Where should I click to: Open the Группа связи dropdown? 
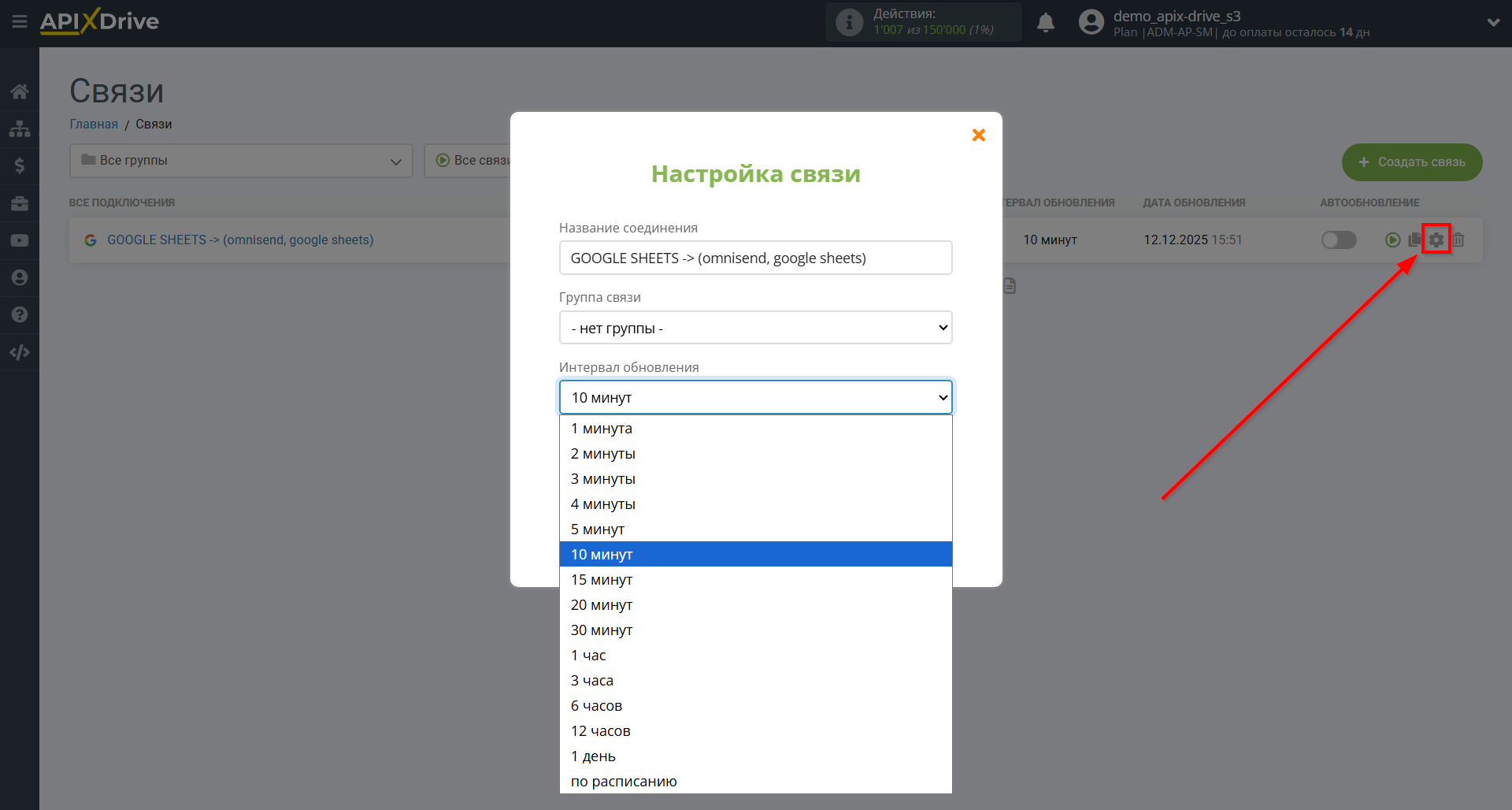[x=755, y=327]
